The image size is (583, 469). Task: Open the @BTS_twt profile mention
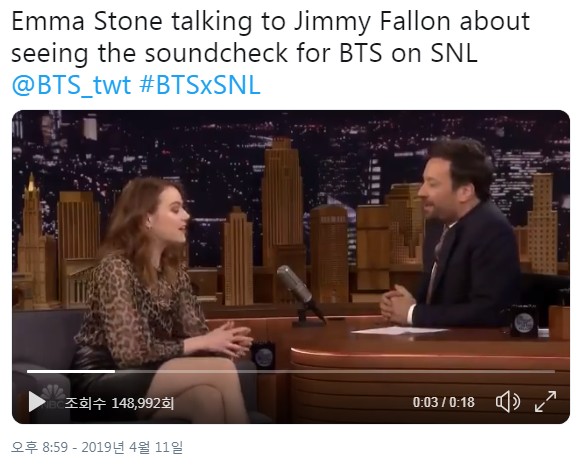click(71, 85)
